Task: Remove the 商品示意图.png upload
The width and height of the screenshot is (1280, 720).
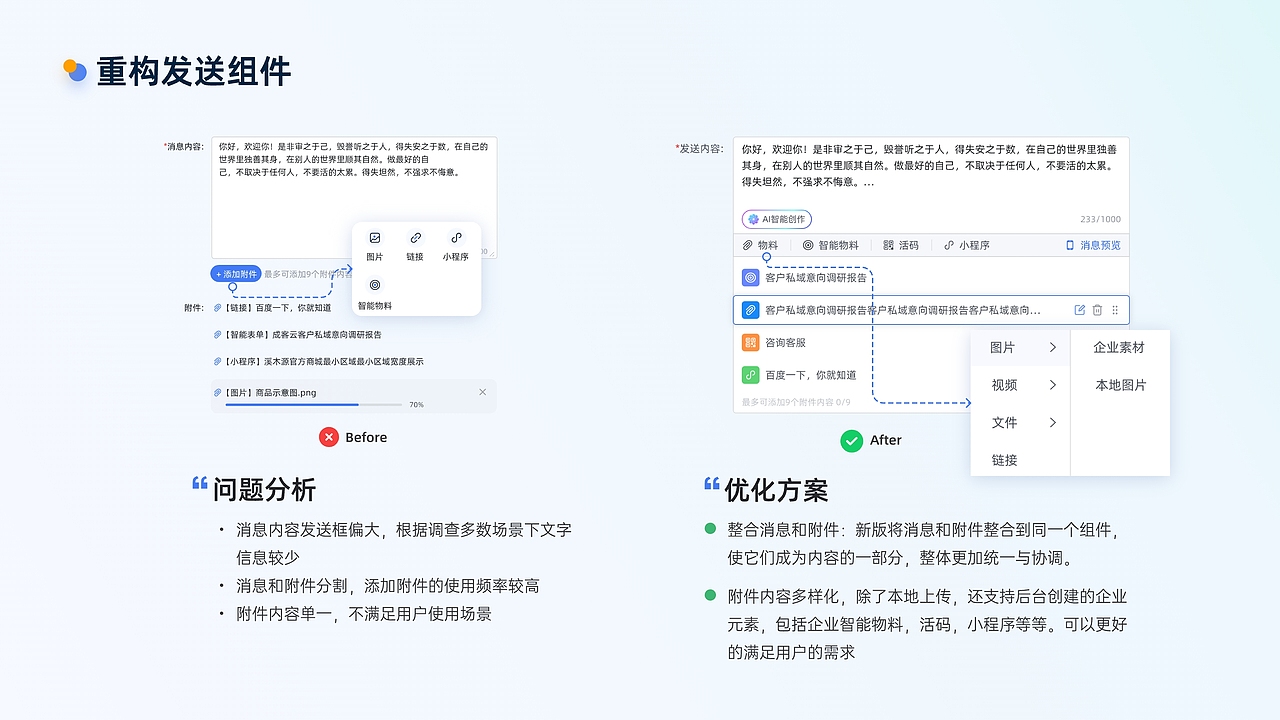Action: point(483,392)
